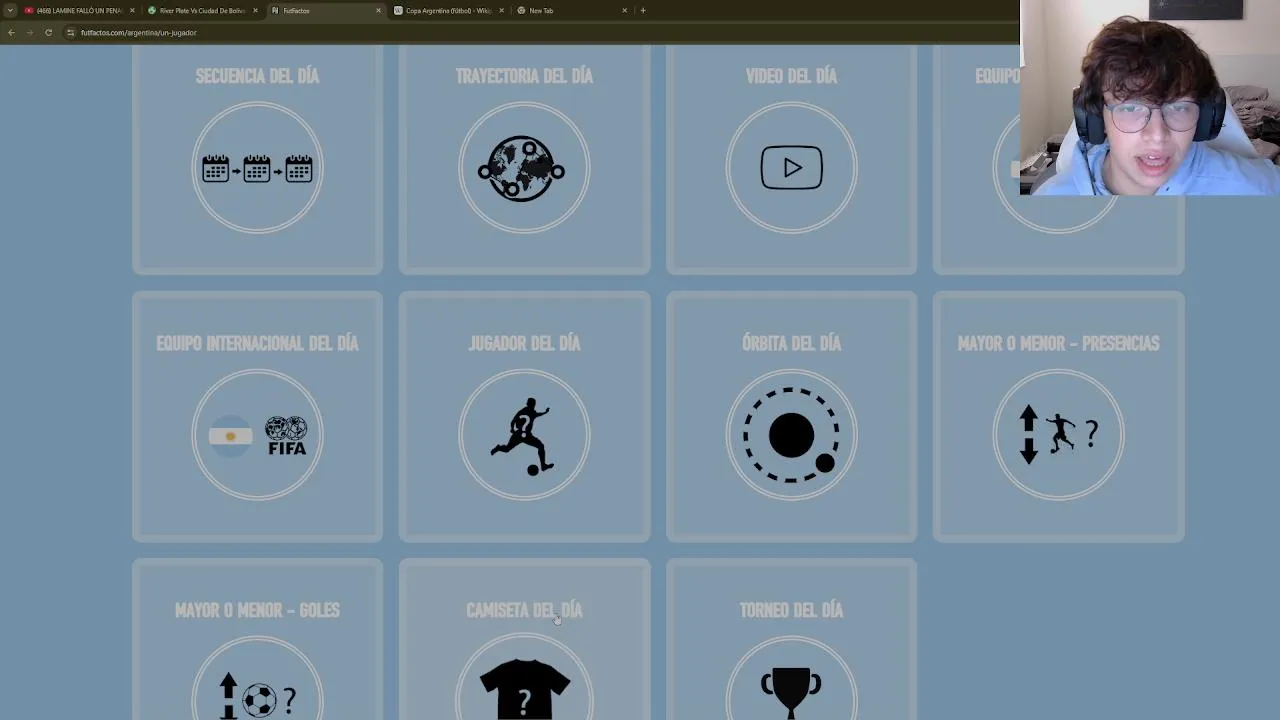
Task: Click the JUGADOR DEL DÍA title
Action: coord(524,343)
